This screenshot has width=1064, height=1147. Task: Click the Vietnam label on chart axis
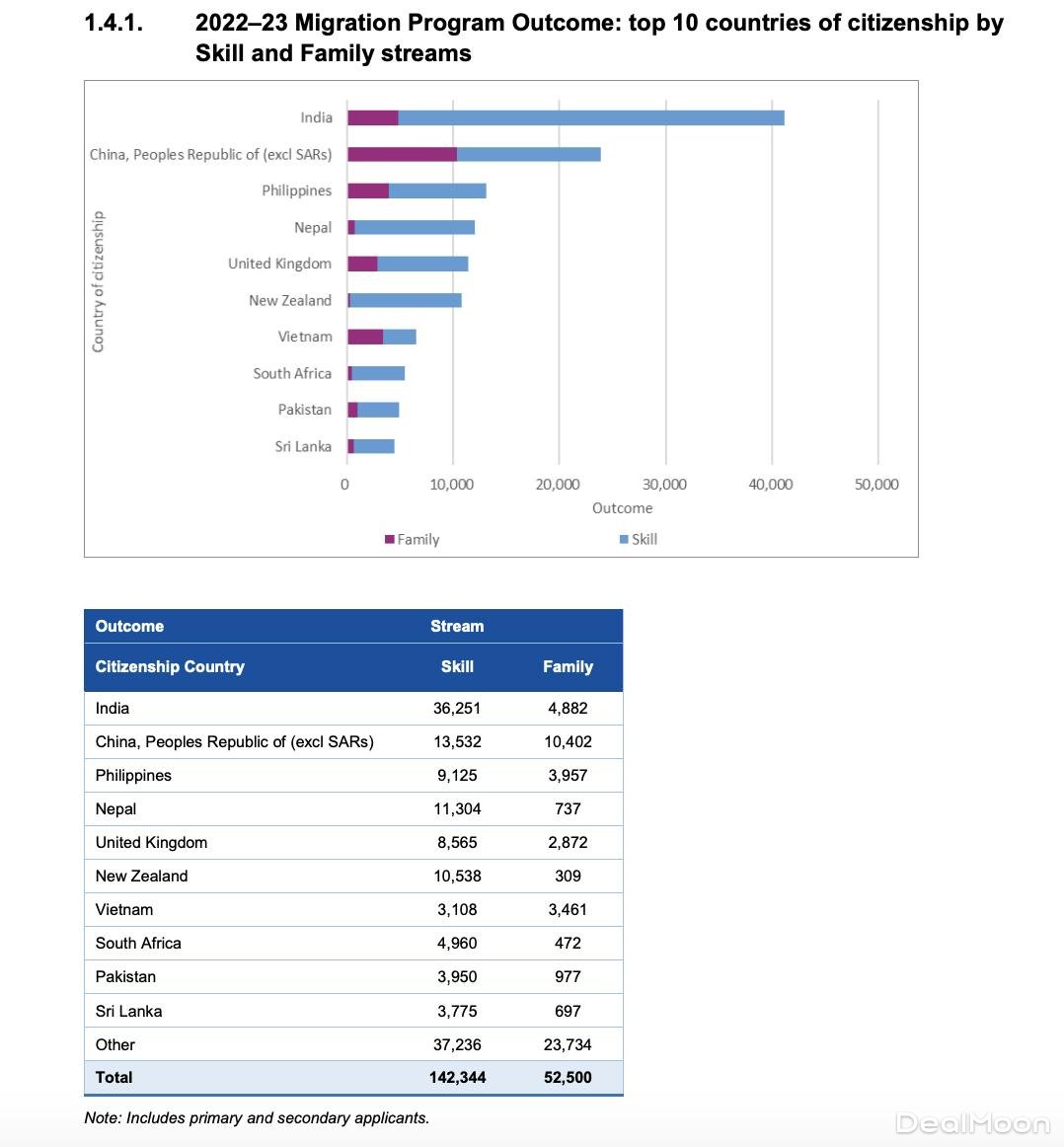tap(304, 337)
